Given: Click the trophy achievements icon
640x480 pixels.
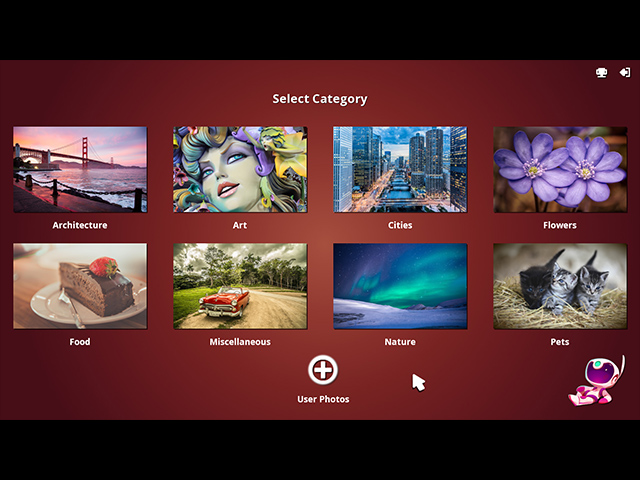Looking at the screenshot, I should (x=602, y=72).
